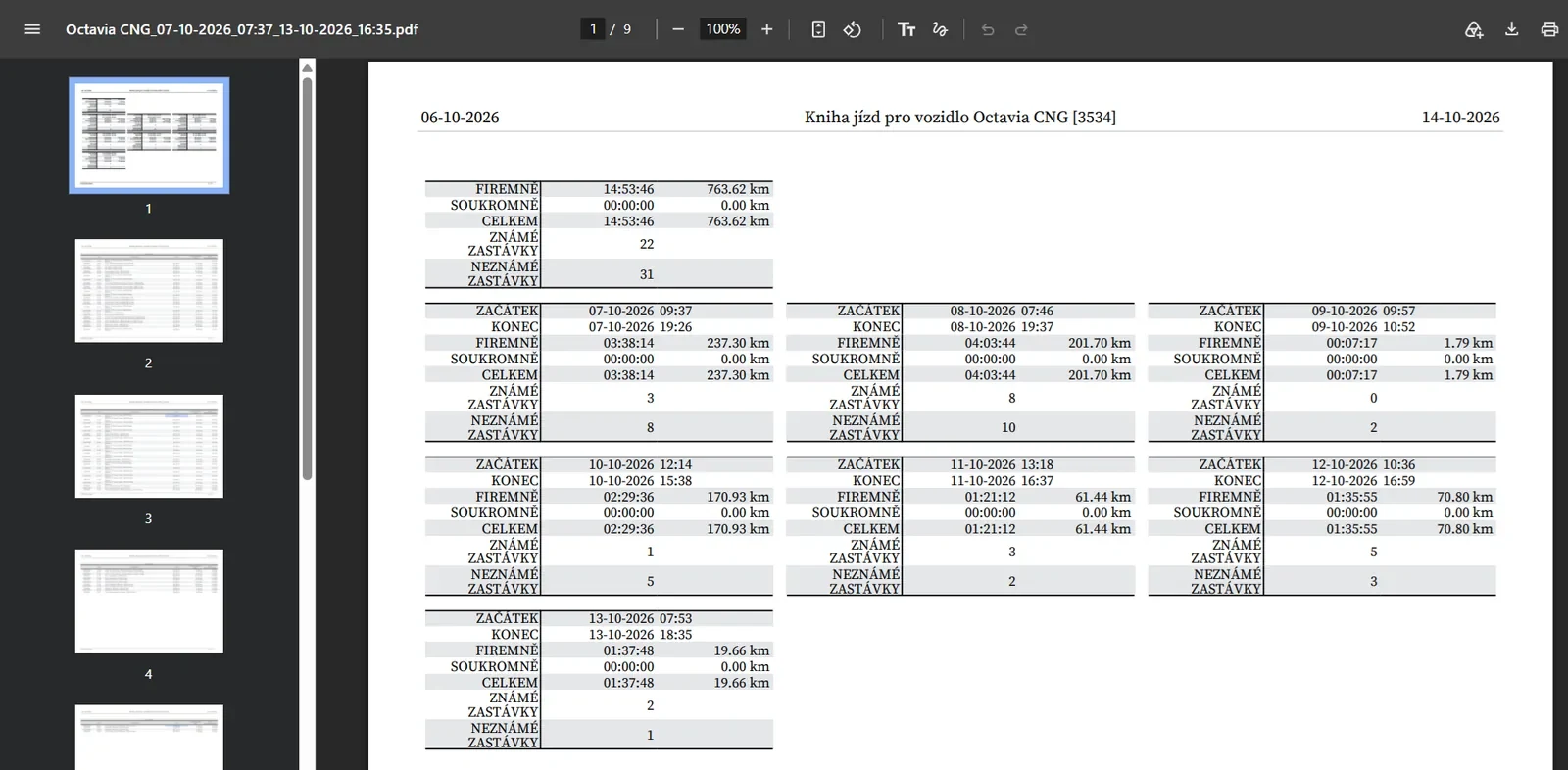
Task: Click the thumbnail panel scrollbar thumb
Action: tap(307, 278)
